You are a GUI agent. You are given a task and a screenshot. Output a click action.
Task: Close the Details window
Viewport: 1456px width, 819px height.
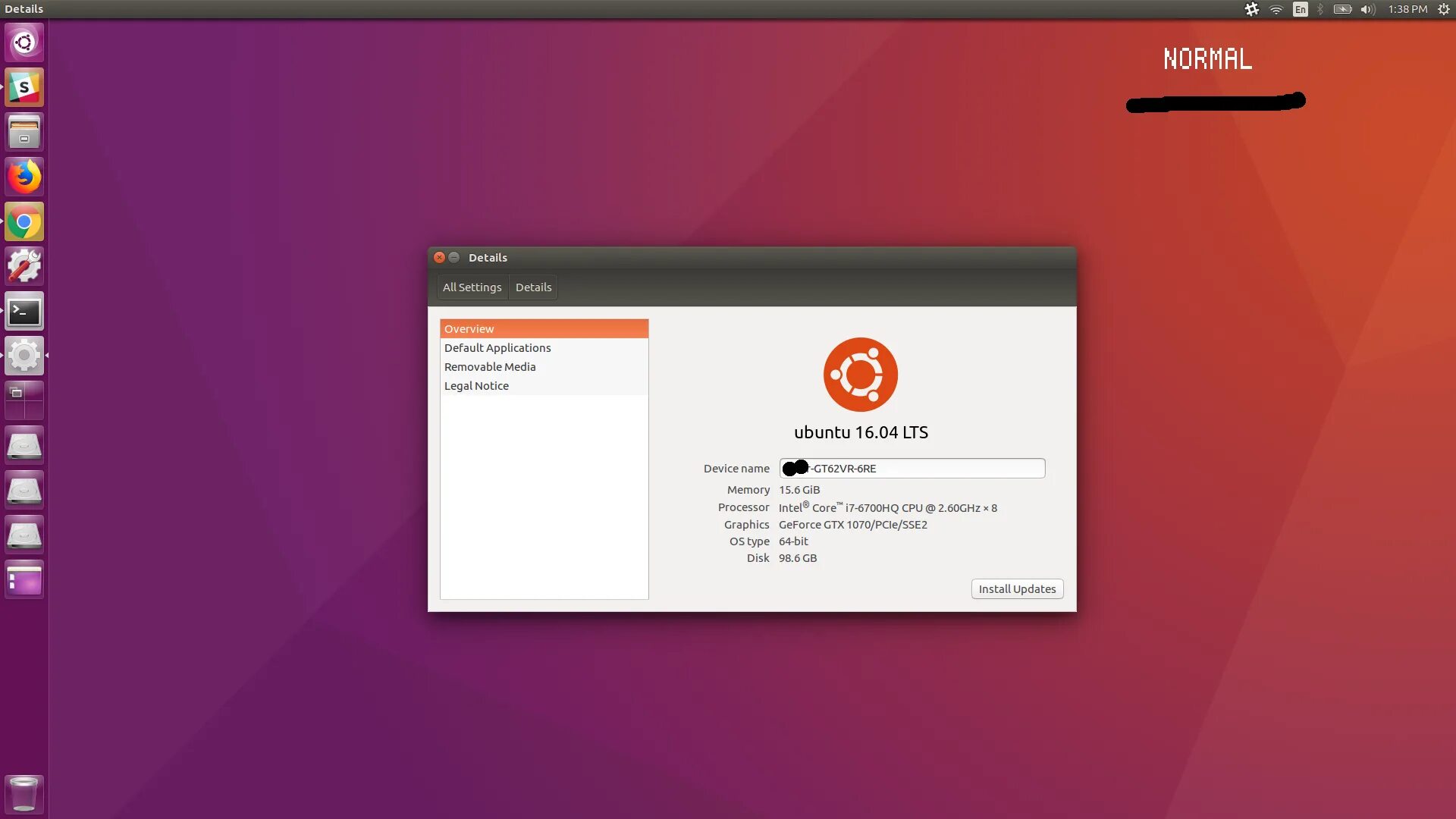(439, 257)
